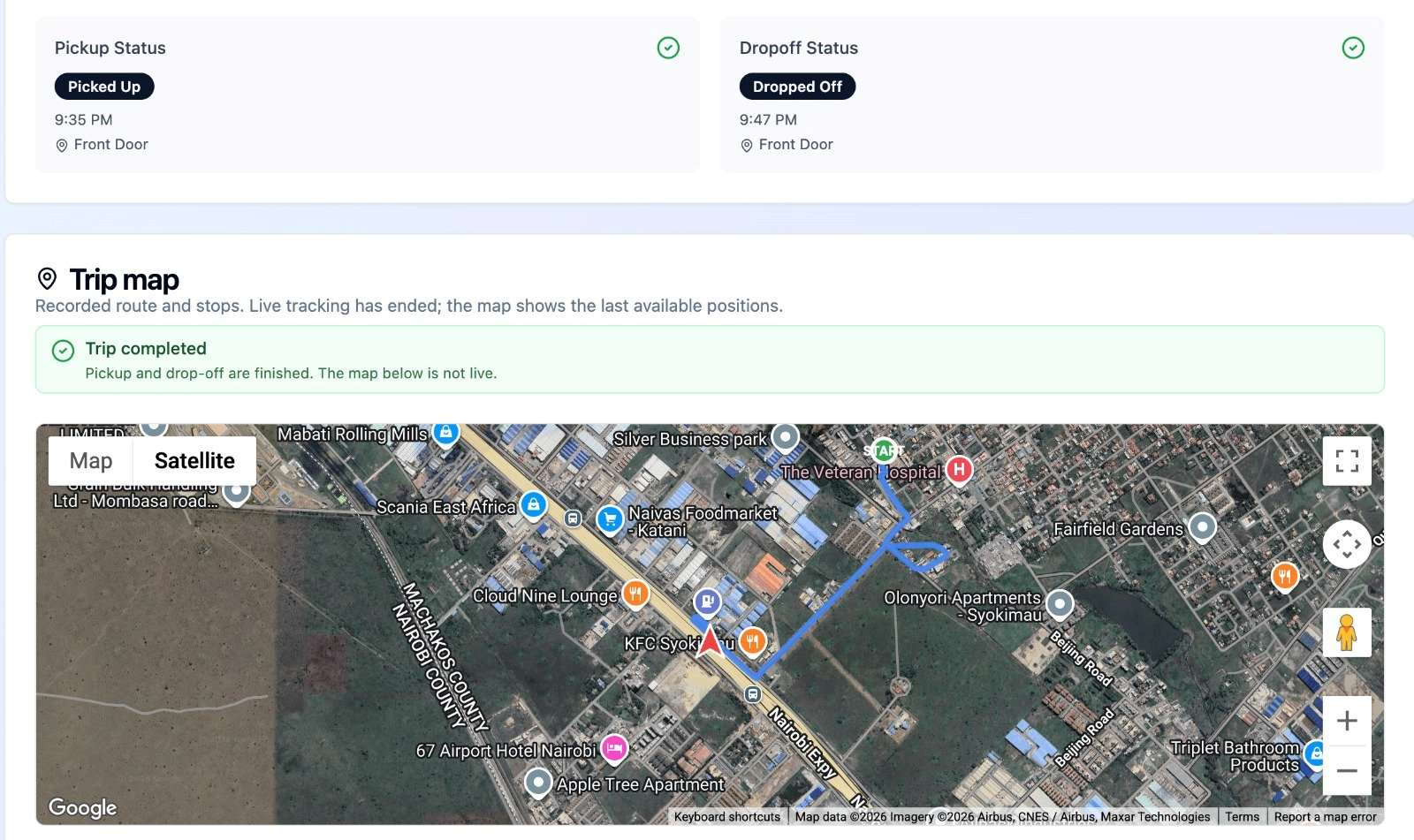Click the Dropoff Status green check icon

point(1353,48)
